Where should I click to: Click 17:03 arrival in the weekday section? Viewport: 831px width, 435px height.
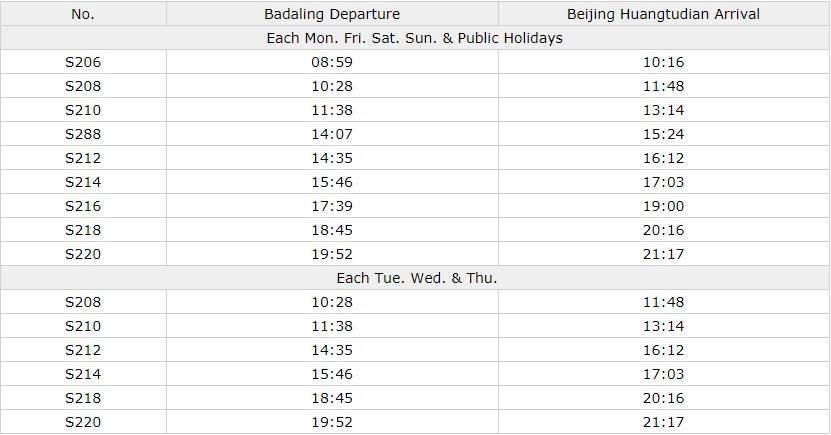click(663, 374)
